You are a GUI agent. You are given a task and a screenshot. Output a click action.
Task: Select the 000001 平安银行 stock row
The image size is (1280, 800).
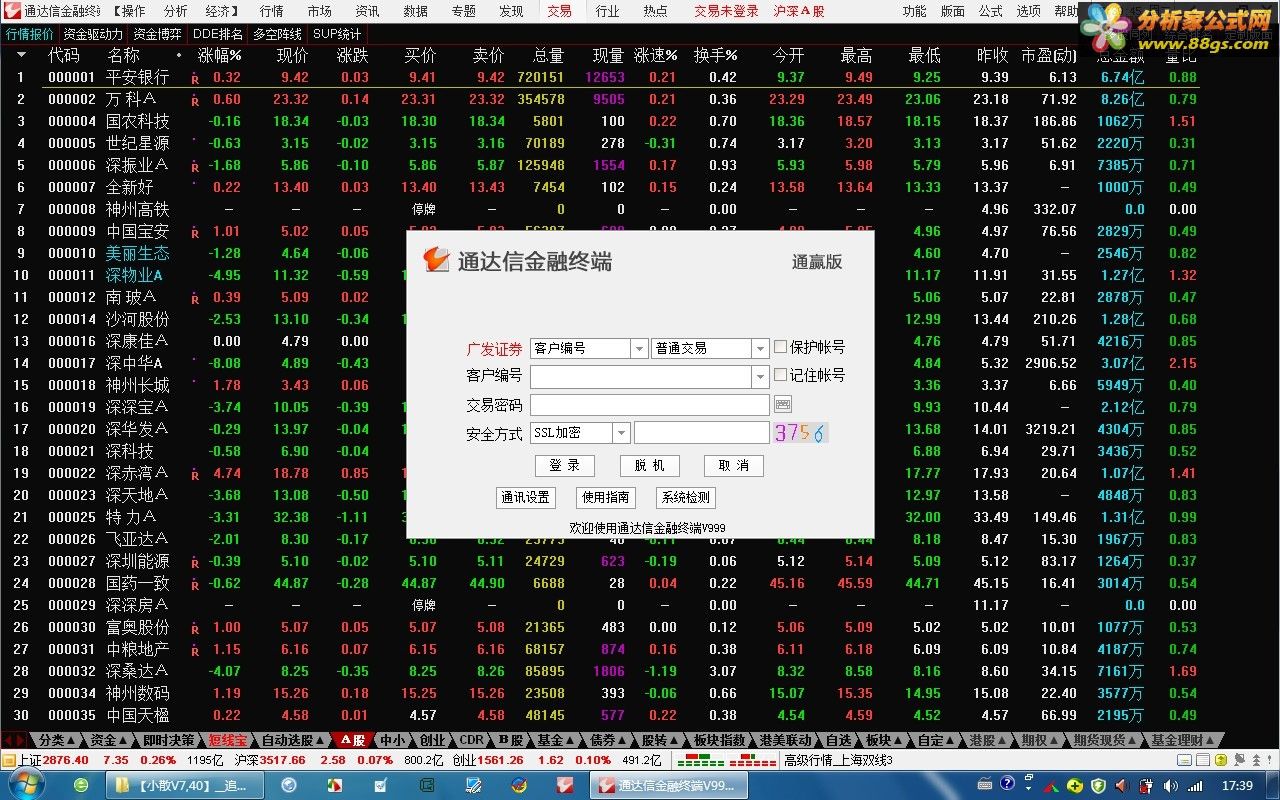(x=600, y=77)
